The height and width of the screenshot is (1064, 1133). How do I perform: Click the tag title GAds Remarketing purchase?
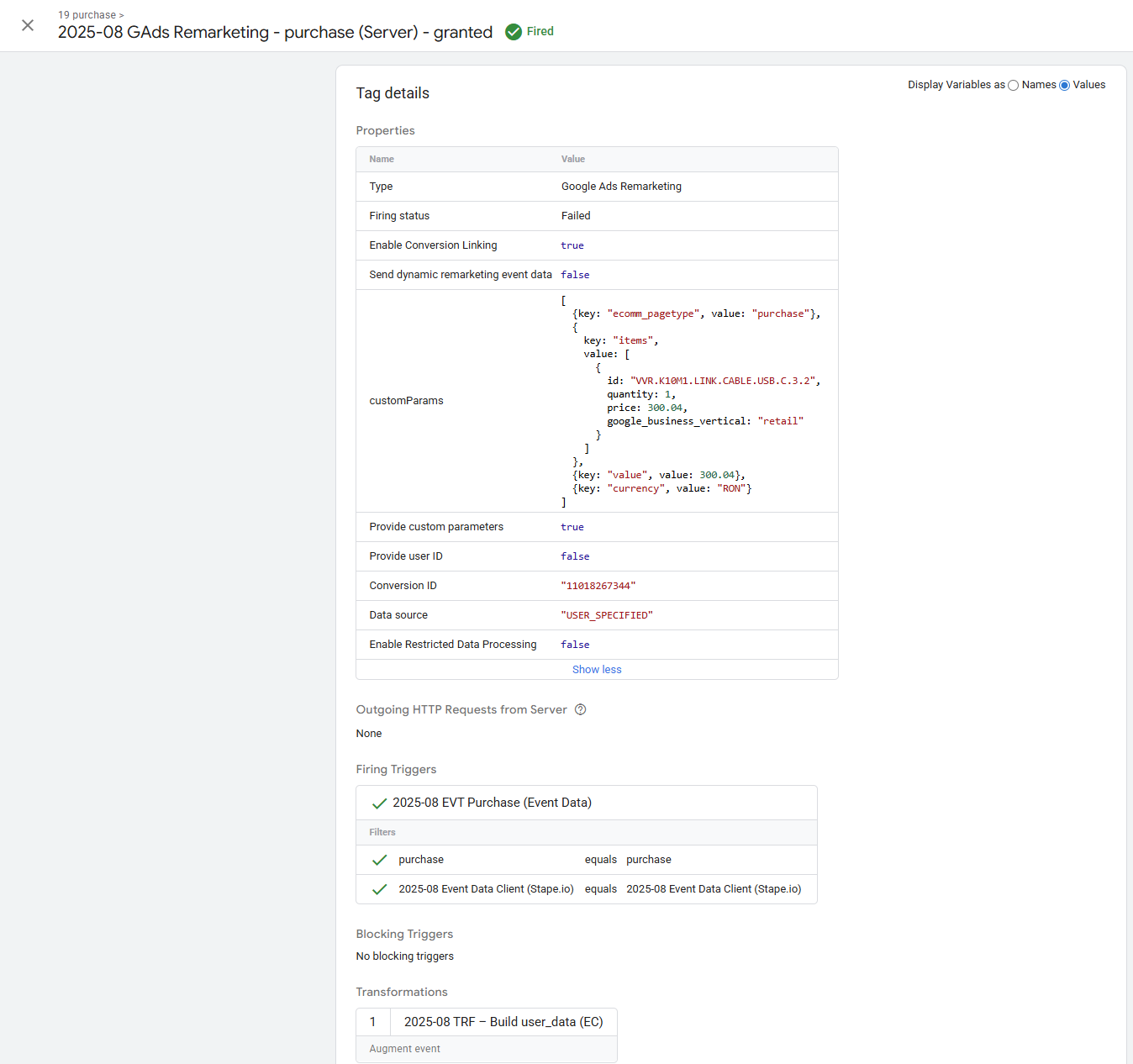point(275,32)
